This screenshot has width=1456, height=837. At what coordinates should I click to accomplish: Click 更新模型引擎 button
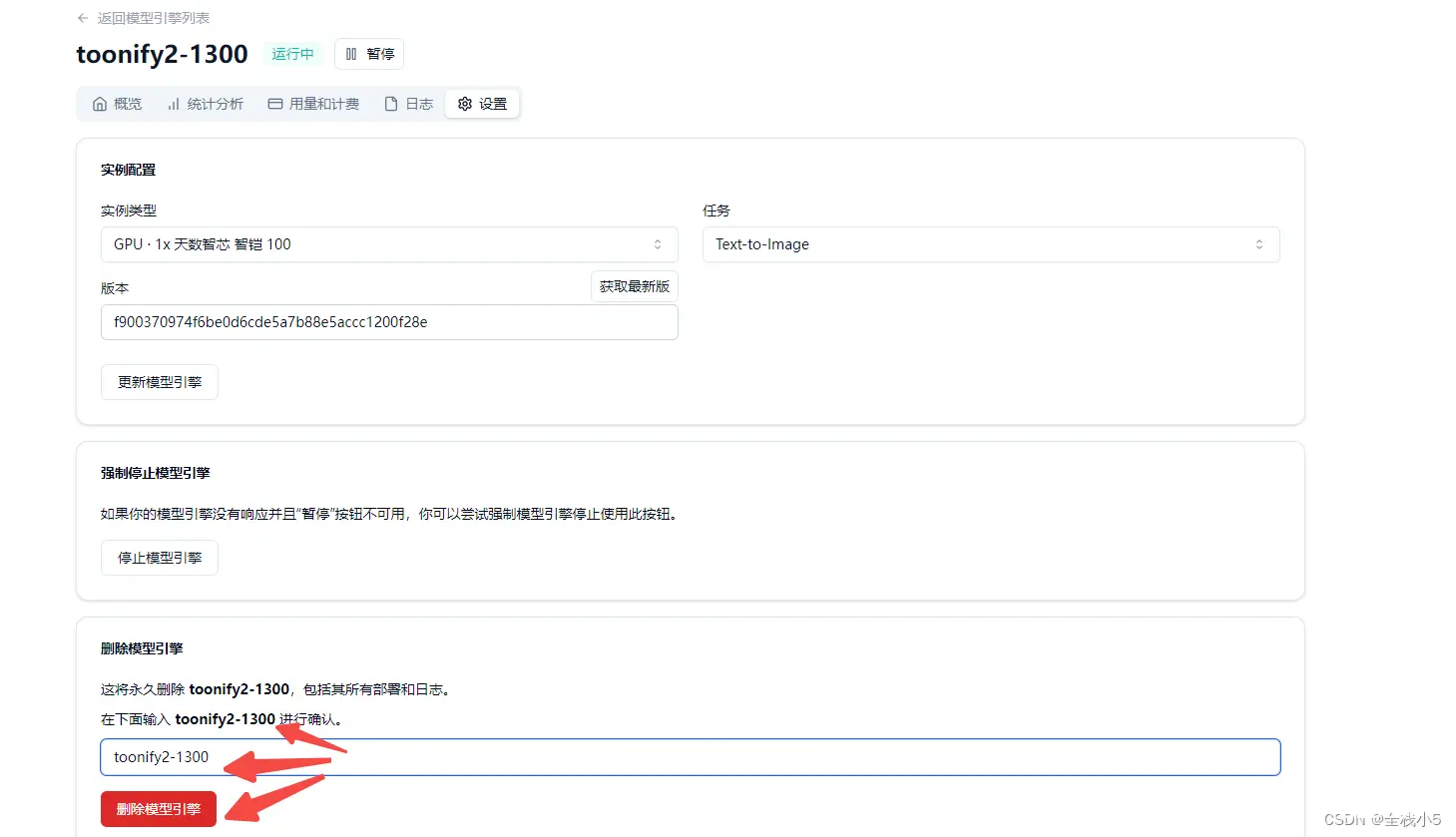point(160,382)
